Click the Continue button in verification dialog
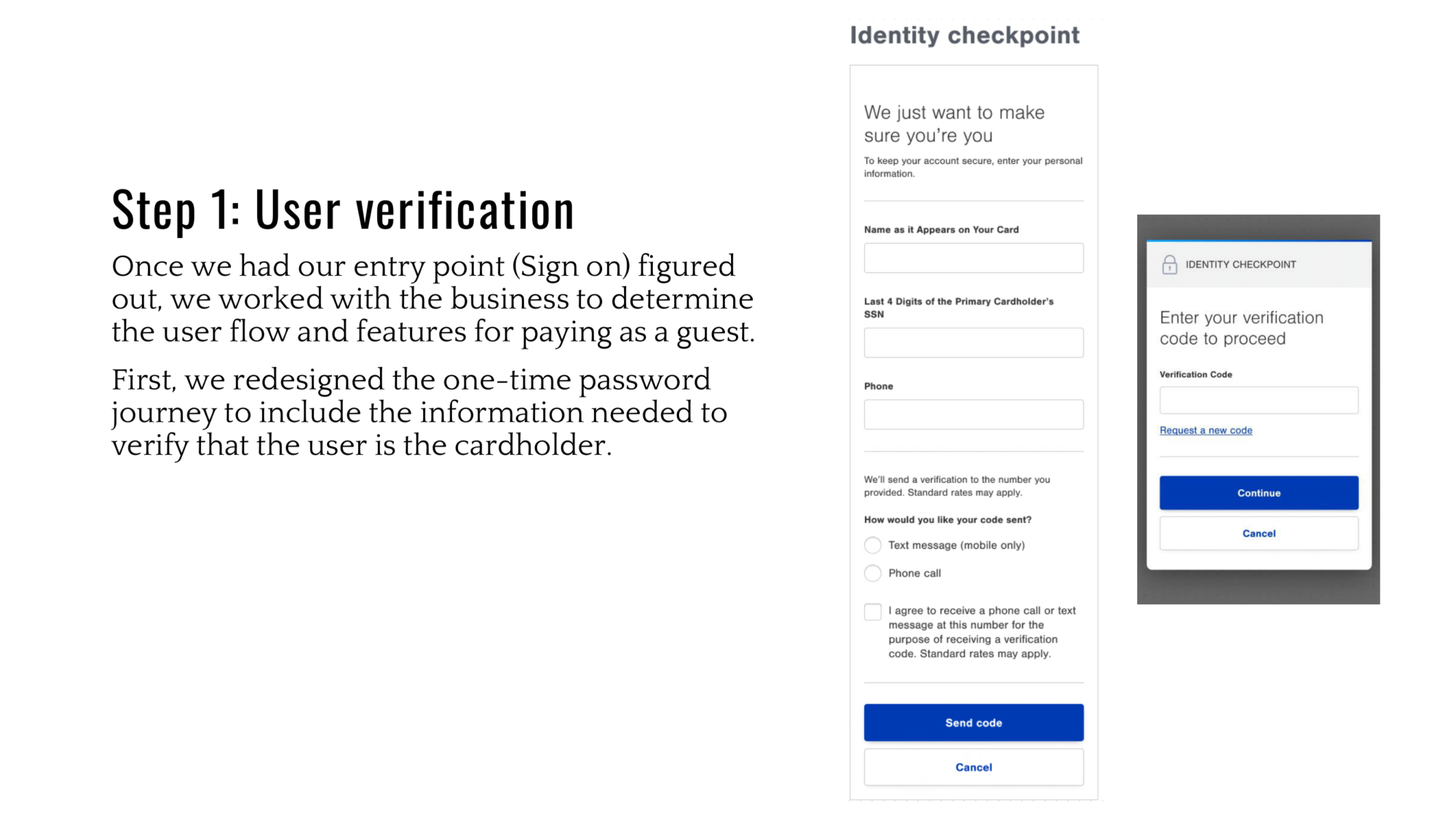This screenshot has width=1456, height=819. 1259,493
